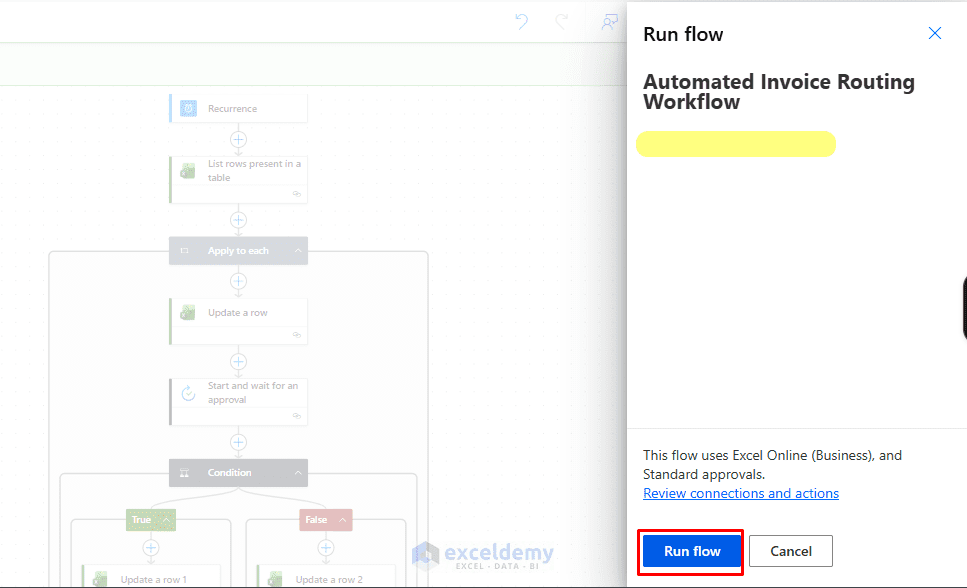The width and height of the screenshot is (967, 588).
Task: Open Review connections and actions link
Action: pyautogui.click(x=741, y=493)
